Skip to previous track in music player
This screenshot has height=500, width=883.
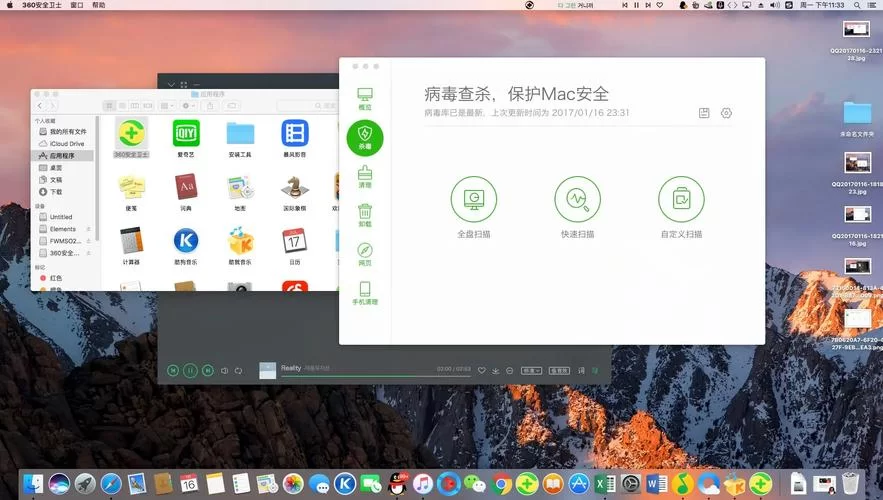(x=173, y=370)
